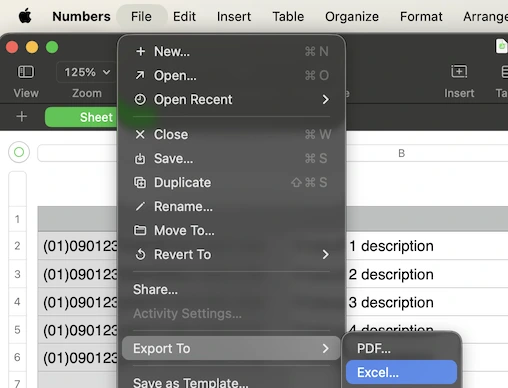Export to Excel... from submenu
This screenshot has width=508, height=388.
401,372
